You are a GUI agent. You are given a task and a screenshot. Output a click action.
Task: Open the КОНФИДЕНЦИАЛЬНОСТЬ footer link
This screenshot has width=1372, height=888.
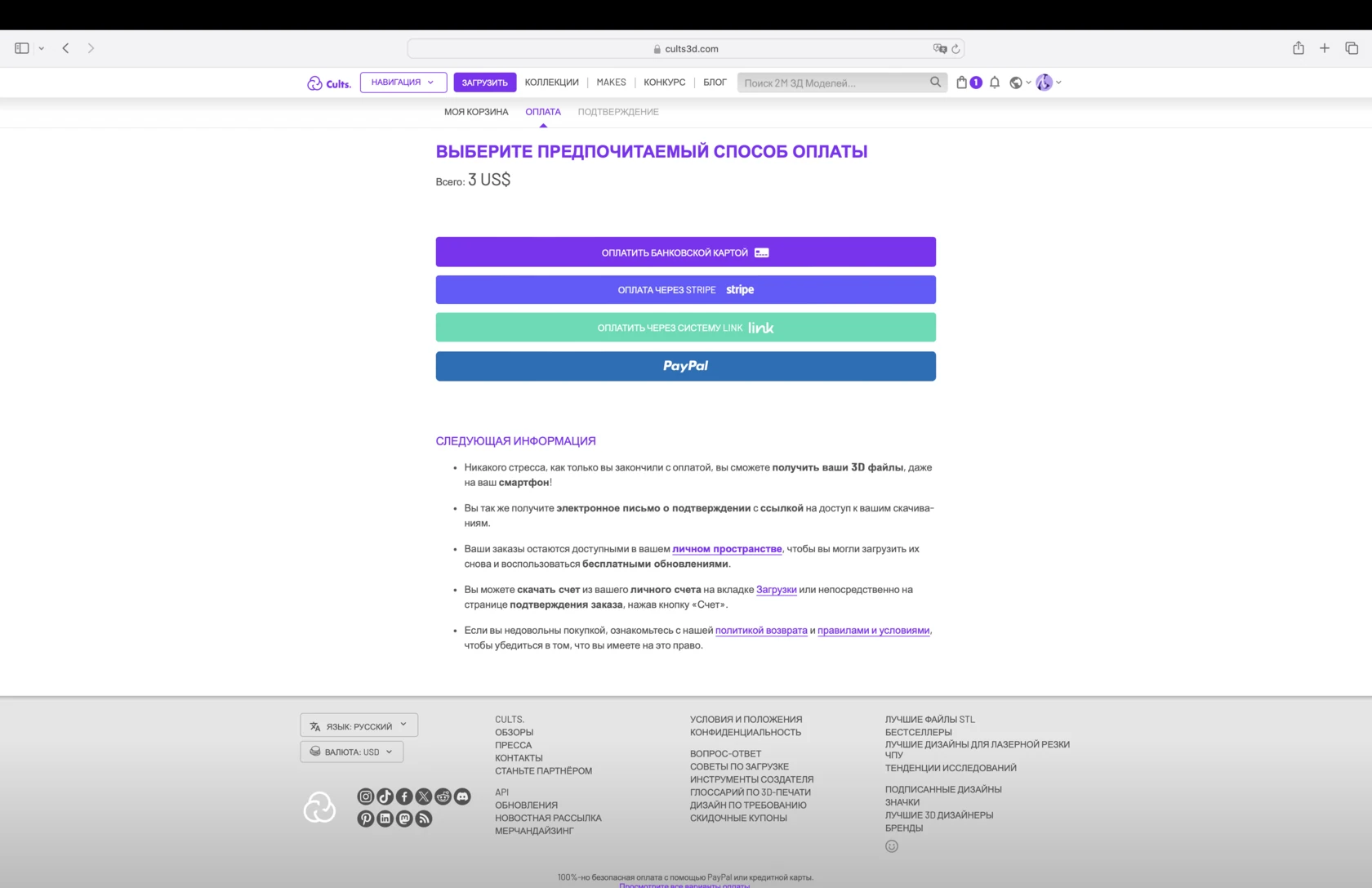(746, 732)
